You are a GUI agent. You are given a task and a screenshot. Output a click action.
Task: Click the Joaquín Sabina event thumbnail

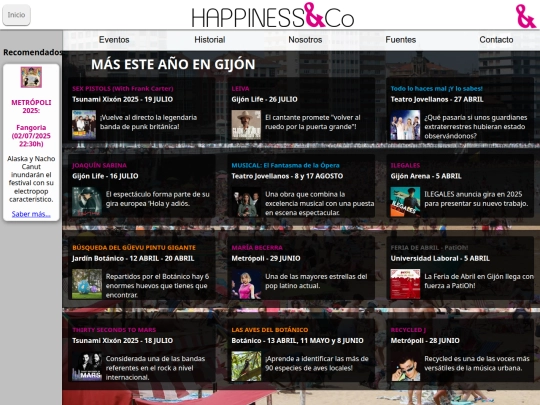click(x=87, y=201)
